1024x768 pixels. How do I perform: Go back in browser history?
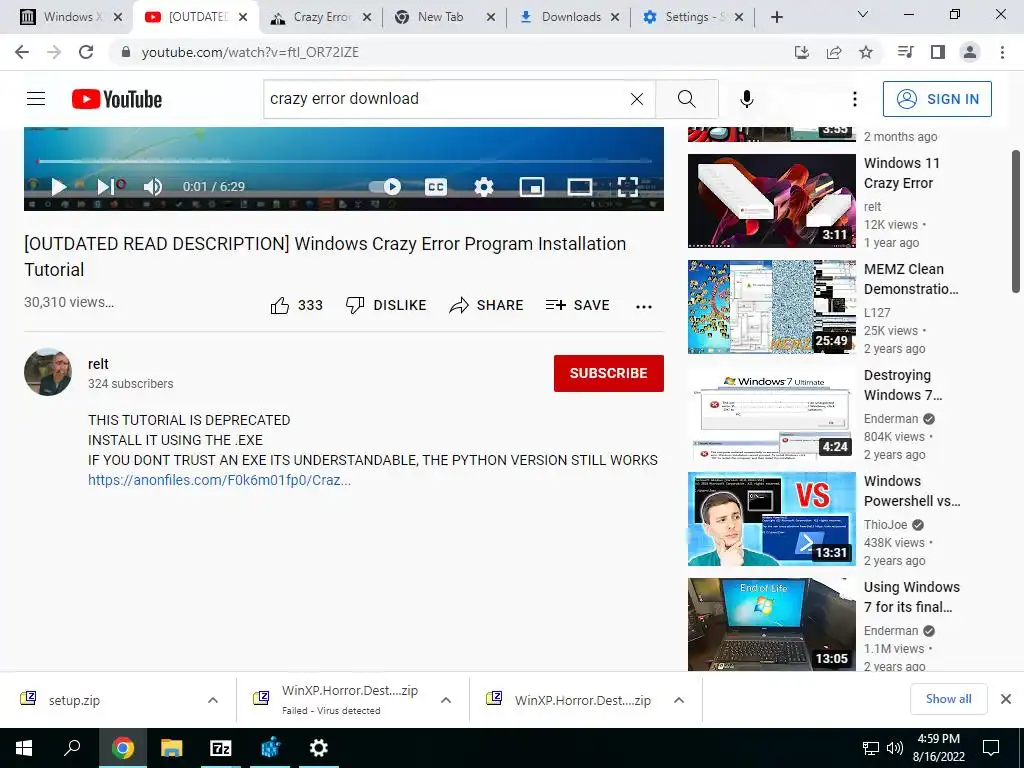(x=22, y=52)
